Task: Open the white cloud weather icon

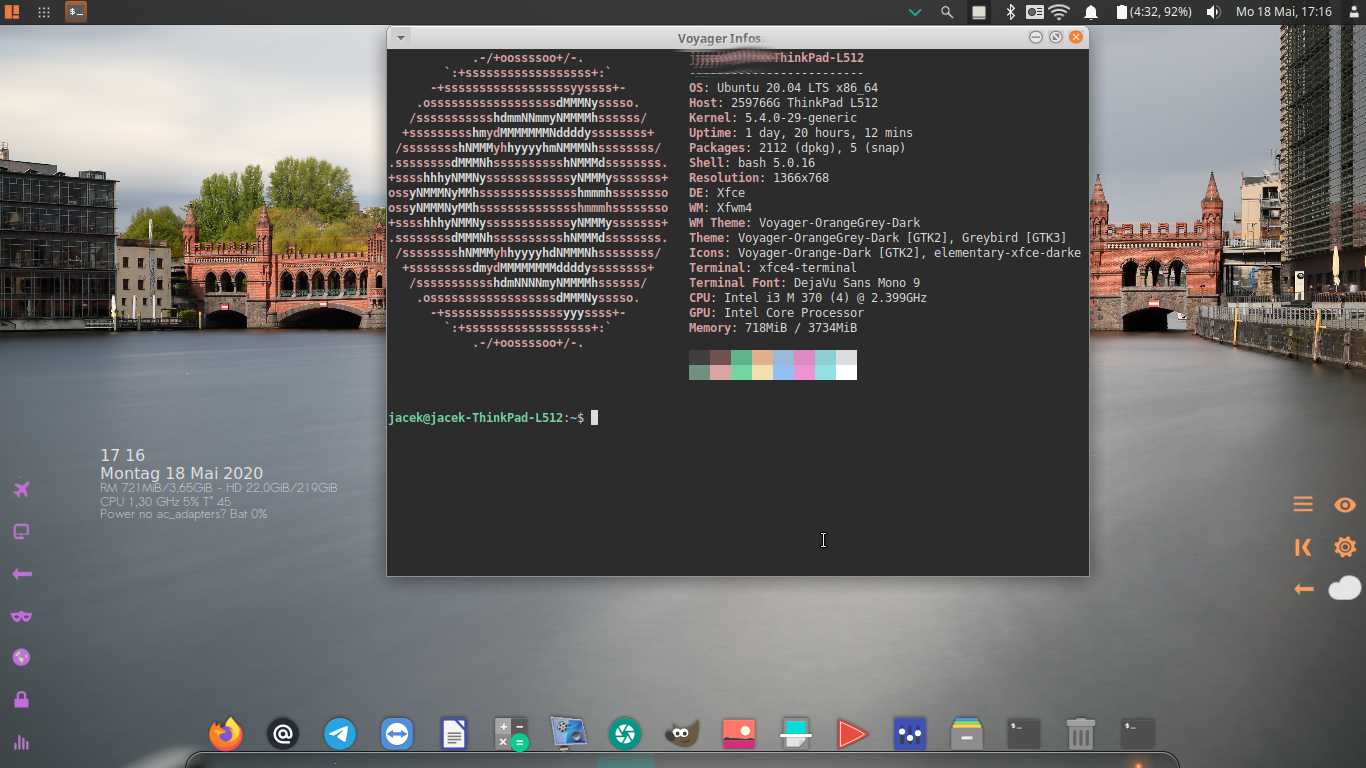Action: tap(1345, 588)
